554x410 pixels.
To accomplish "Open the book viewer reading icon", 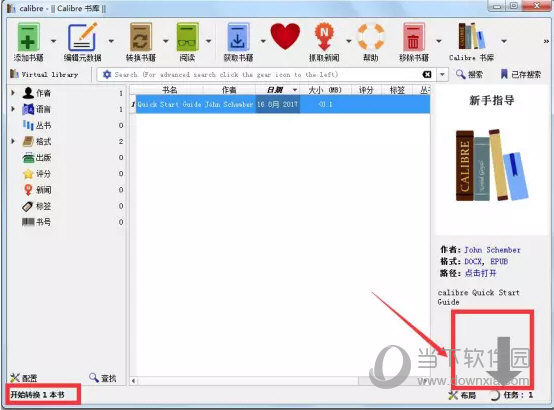I will tap(187, 37).
